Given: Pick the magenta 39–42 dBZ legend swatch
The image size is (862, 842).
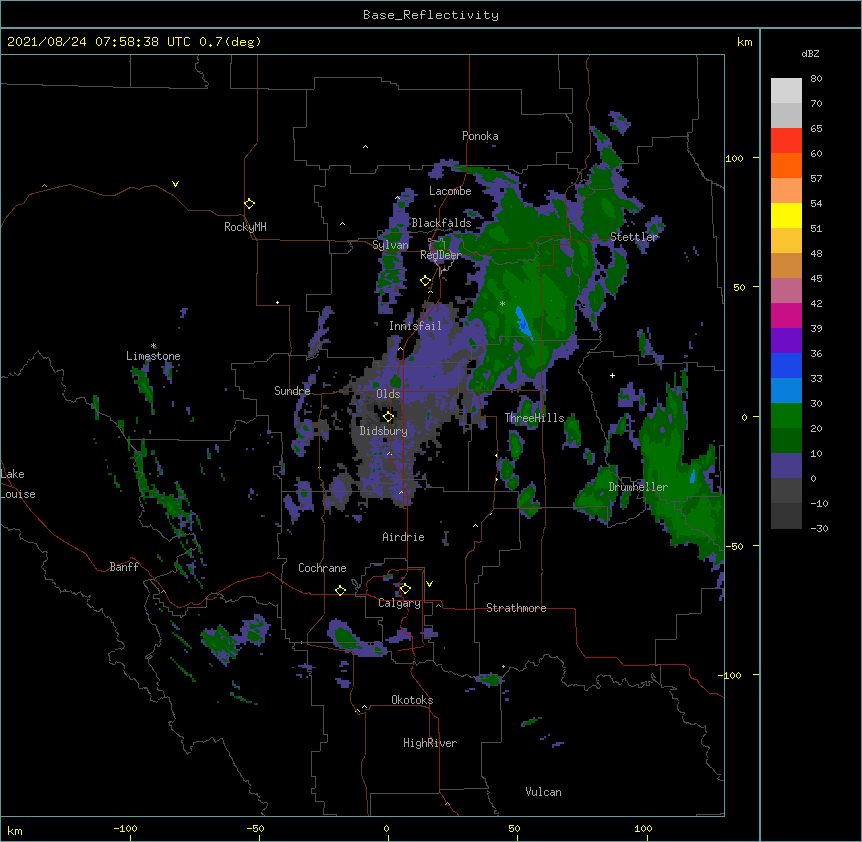Looking at the screenshot, I should click(x=786, y=315).
